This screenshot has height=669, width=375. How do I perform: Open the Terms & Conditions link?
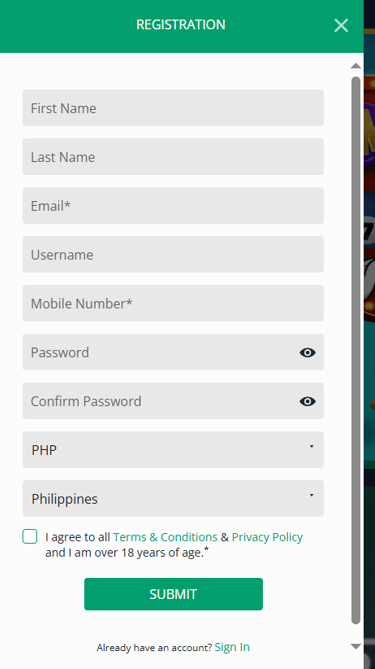coord(165,537)
